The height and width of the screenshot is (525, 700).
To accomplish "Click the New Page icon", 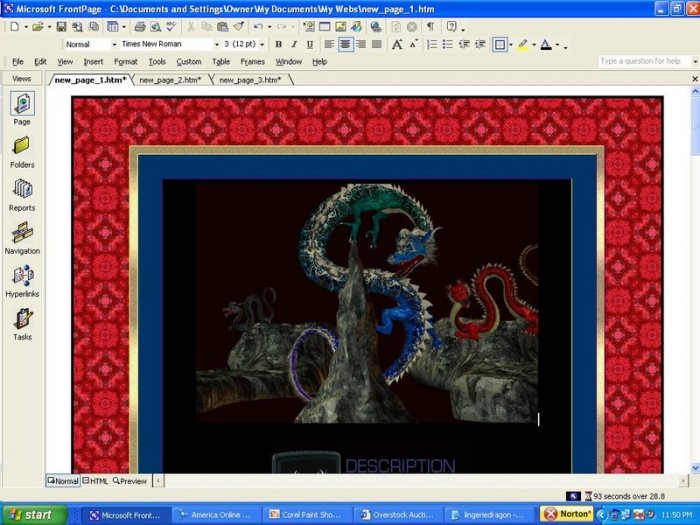I will coord(15,27).
